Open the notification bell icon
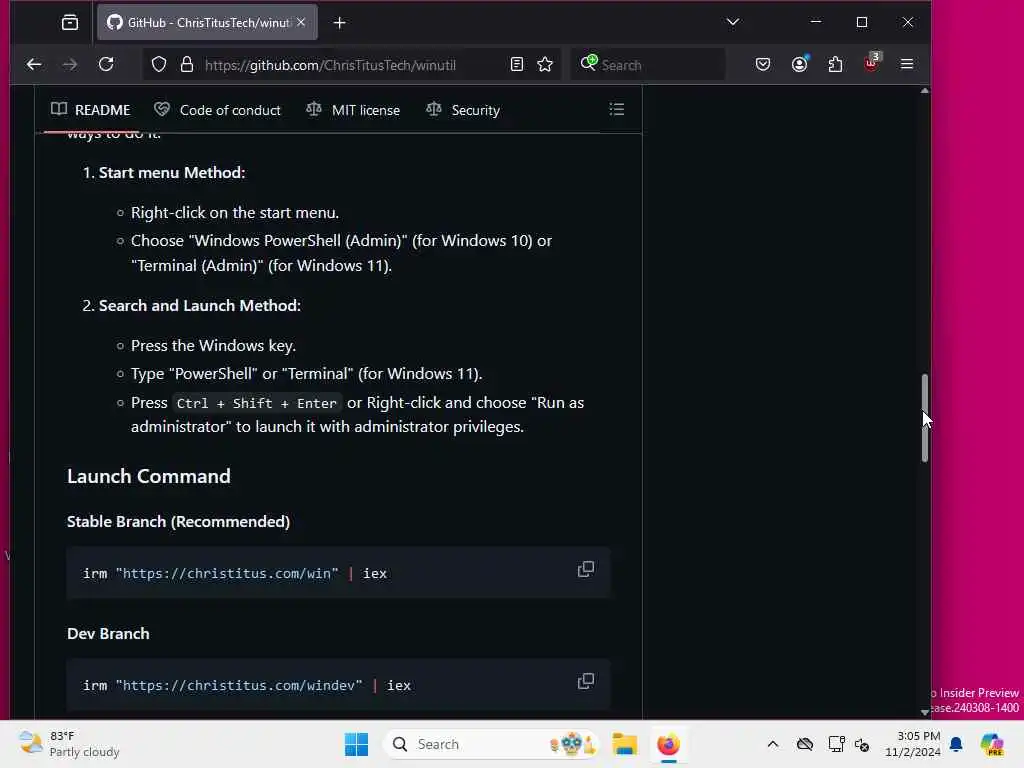Viewport: 1024px width, 768px height. point(956,744)
